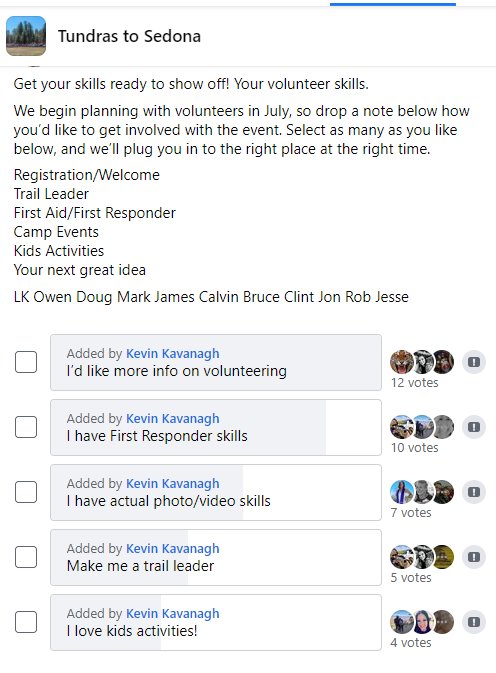Show voter avatars for First Responder skills
496x673 pixels.
click(422, 427)
